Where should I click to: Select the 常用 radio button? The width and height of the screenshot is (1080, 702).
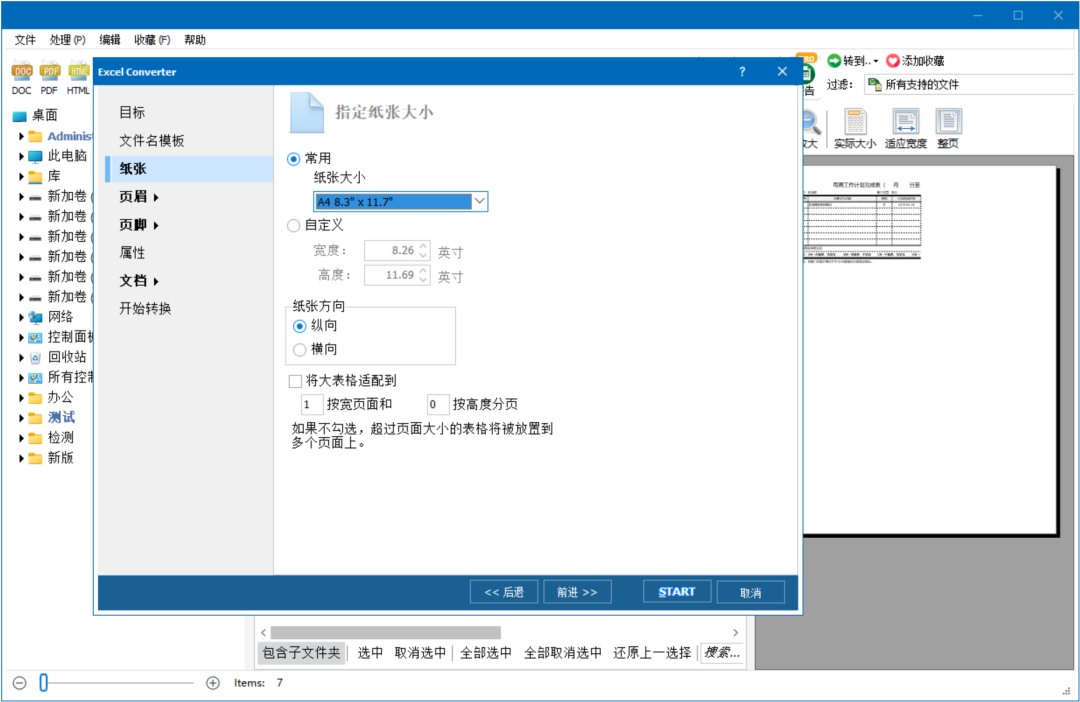(x=293, y=159)
